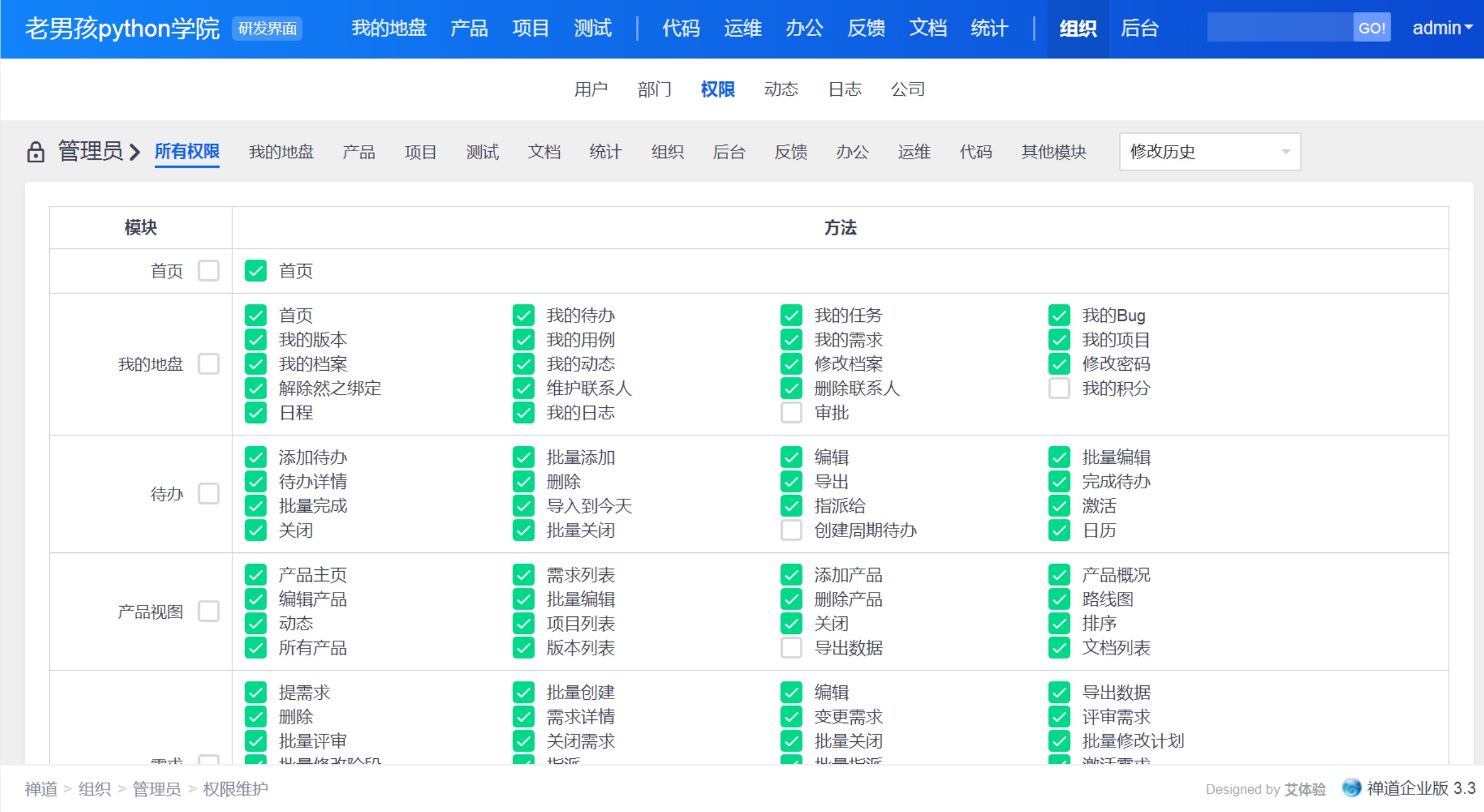This screenshot has height=812, width=1484.
Task: Open 后台 in the top navigation
Action: pos(1139,28)
